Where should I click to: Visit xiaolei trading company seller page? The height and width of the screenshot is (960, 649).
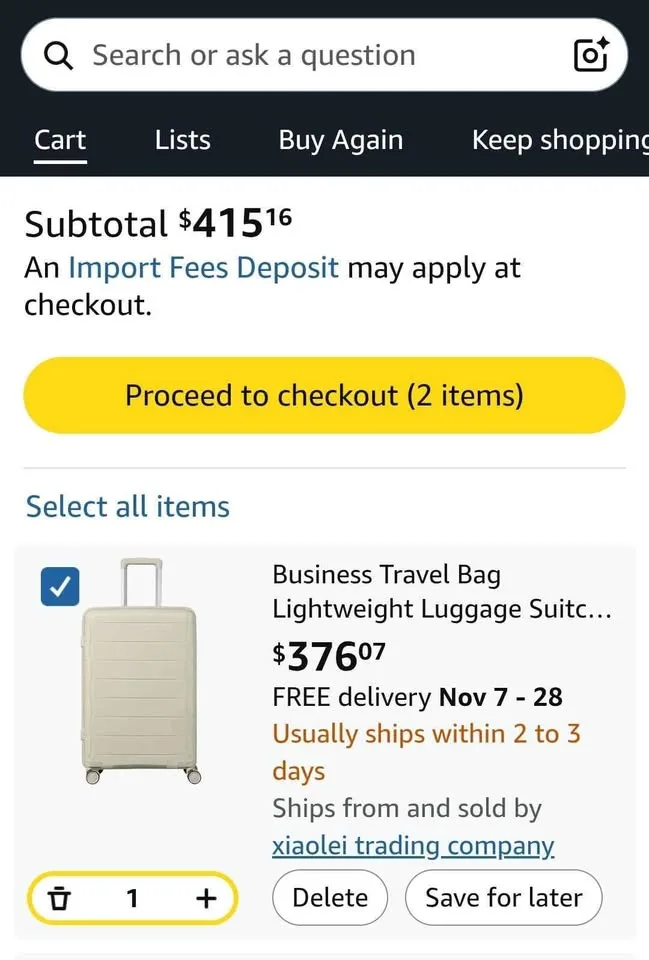coord(413,846)
